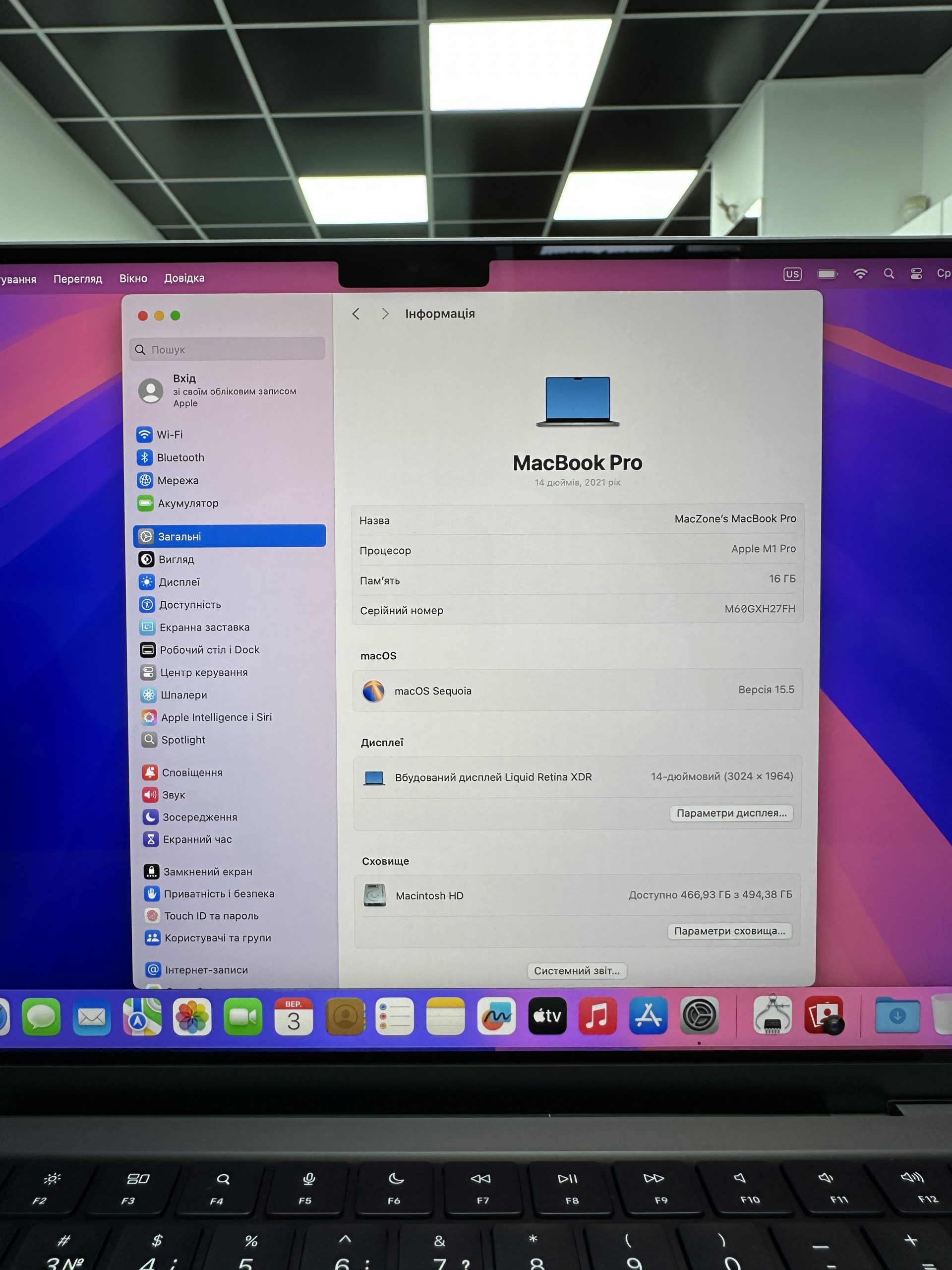Image resolution: width=952 pixels, height=1270 pixels.
Task: Open the Перегляд menu
Action: [77, 278]
